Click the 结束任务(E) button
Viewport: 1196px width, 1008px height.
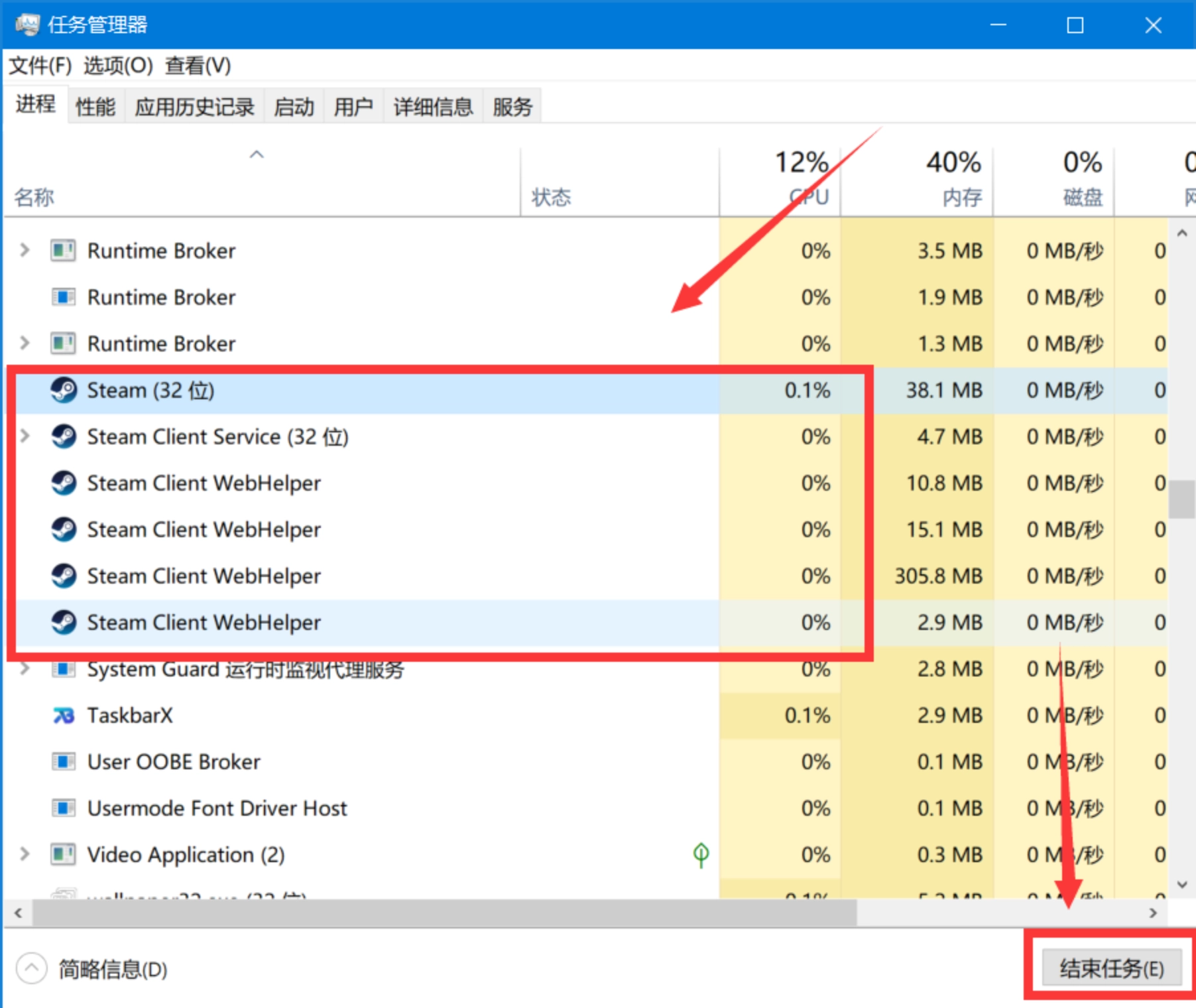[x=1112, y=969]
